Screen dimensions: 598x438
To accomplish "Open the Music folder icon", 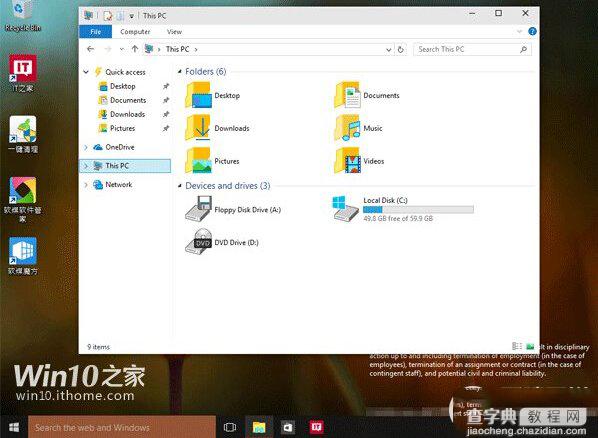I will [347, 128].
